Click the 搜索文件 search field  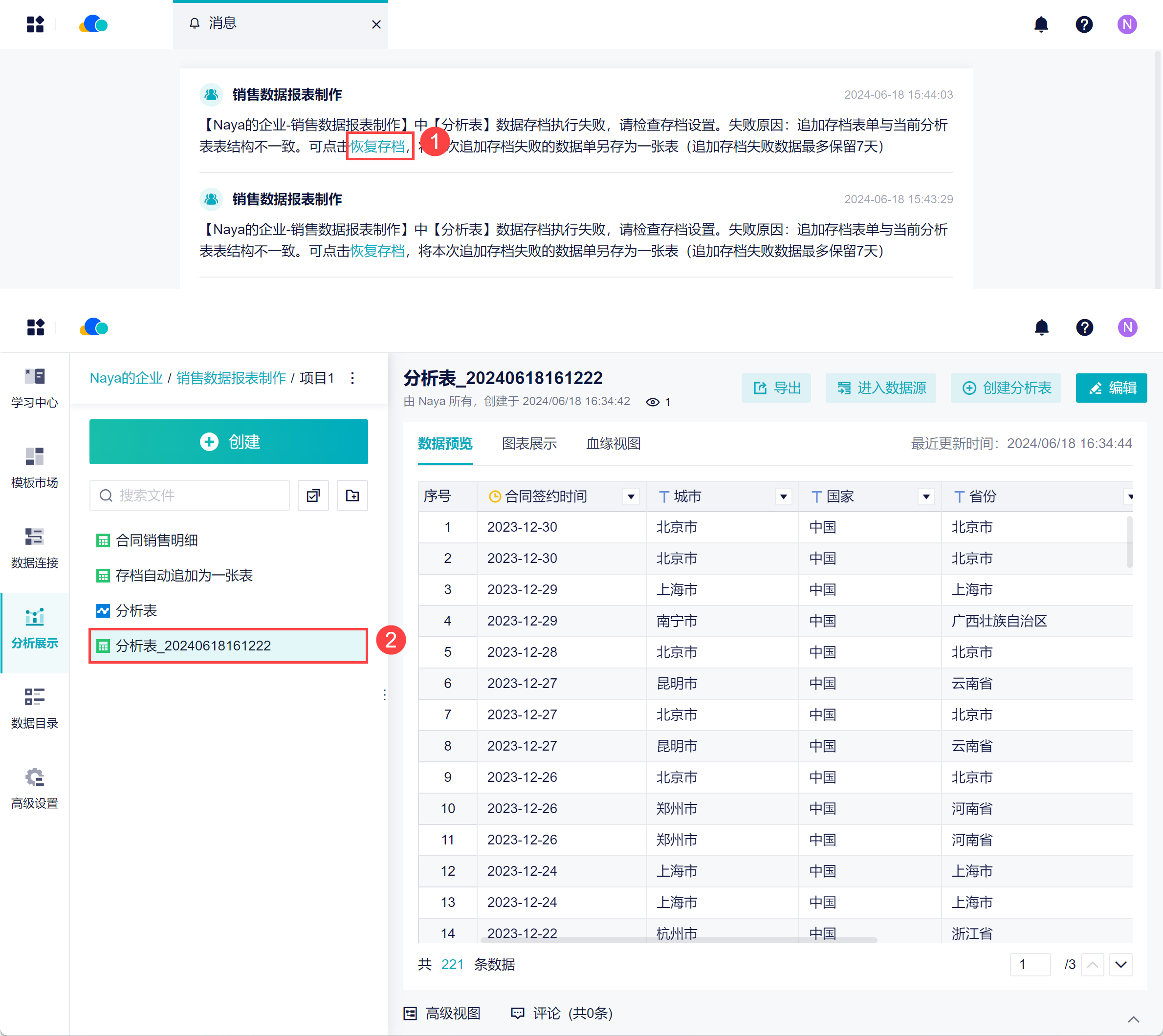click(190, 495)
